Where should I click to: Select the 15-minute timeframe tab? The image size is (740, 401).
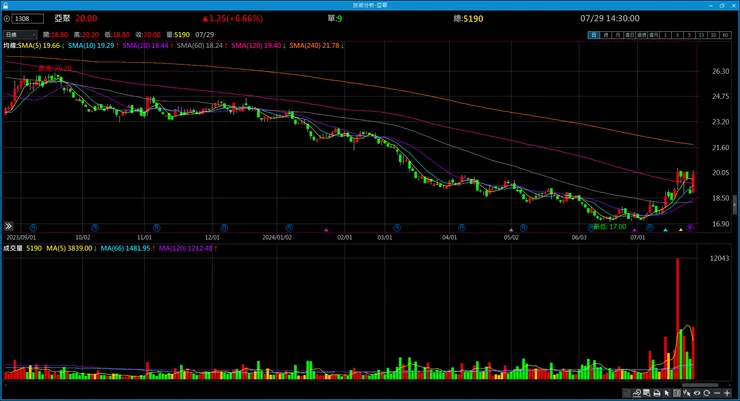[x=701, y=35]
